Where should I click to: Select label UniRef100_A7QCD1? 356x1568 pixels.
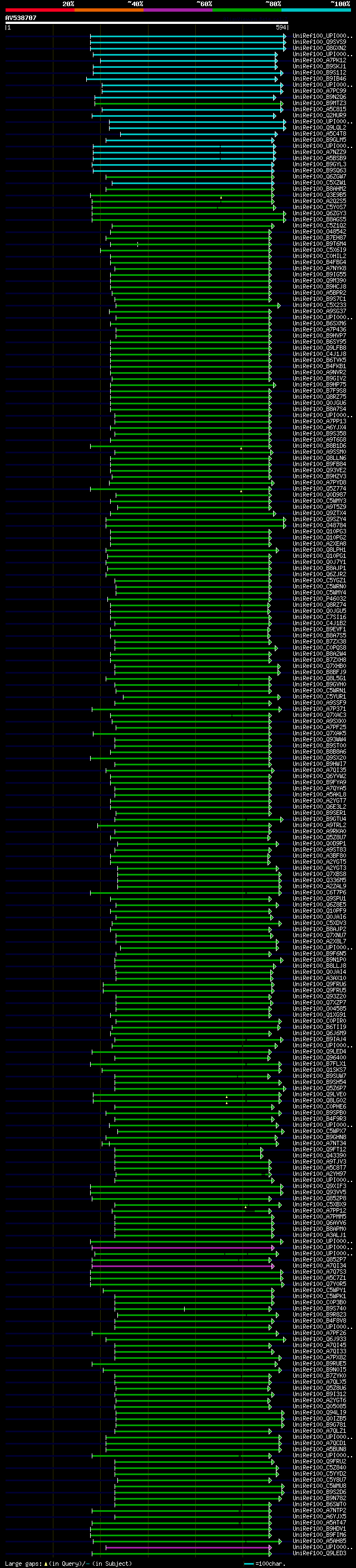[319, 1443]
